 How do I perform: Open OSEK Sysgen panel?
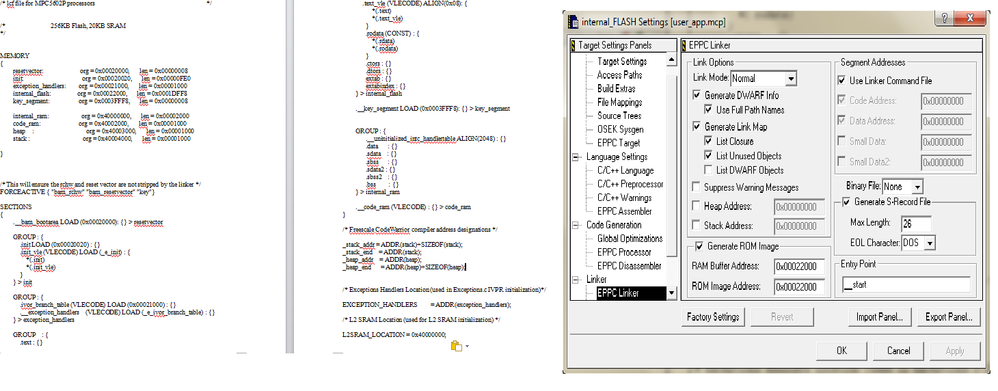(x=619, y=129)
